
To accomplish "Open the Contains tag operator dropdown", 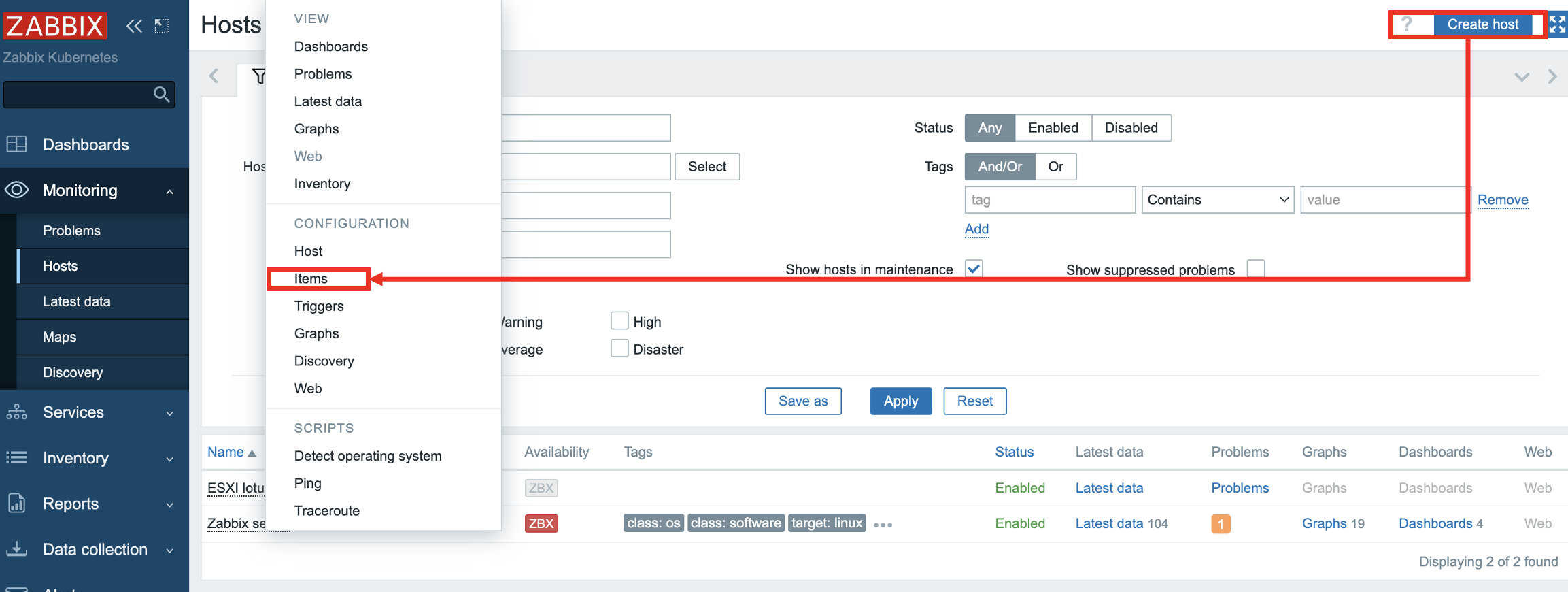I will 1217,200.
